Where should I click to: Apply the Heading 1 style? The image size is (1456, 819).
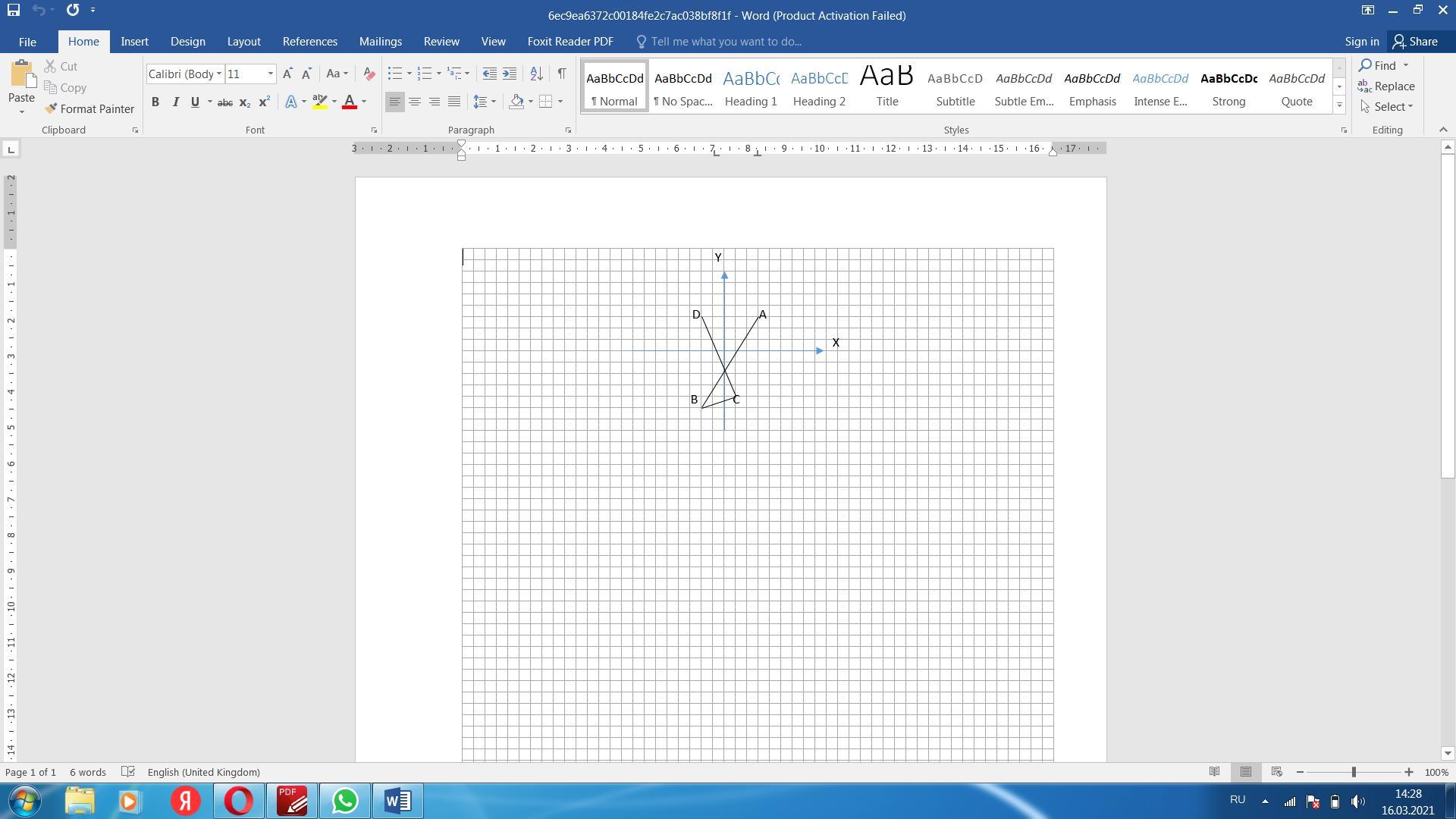point(751,86)
